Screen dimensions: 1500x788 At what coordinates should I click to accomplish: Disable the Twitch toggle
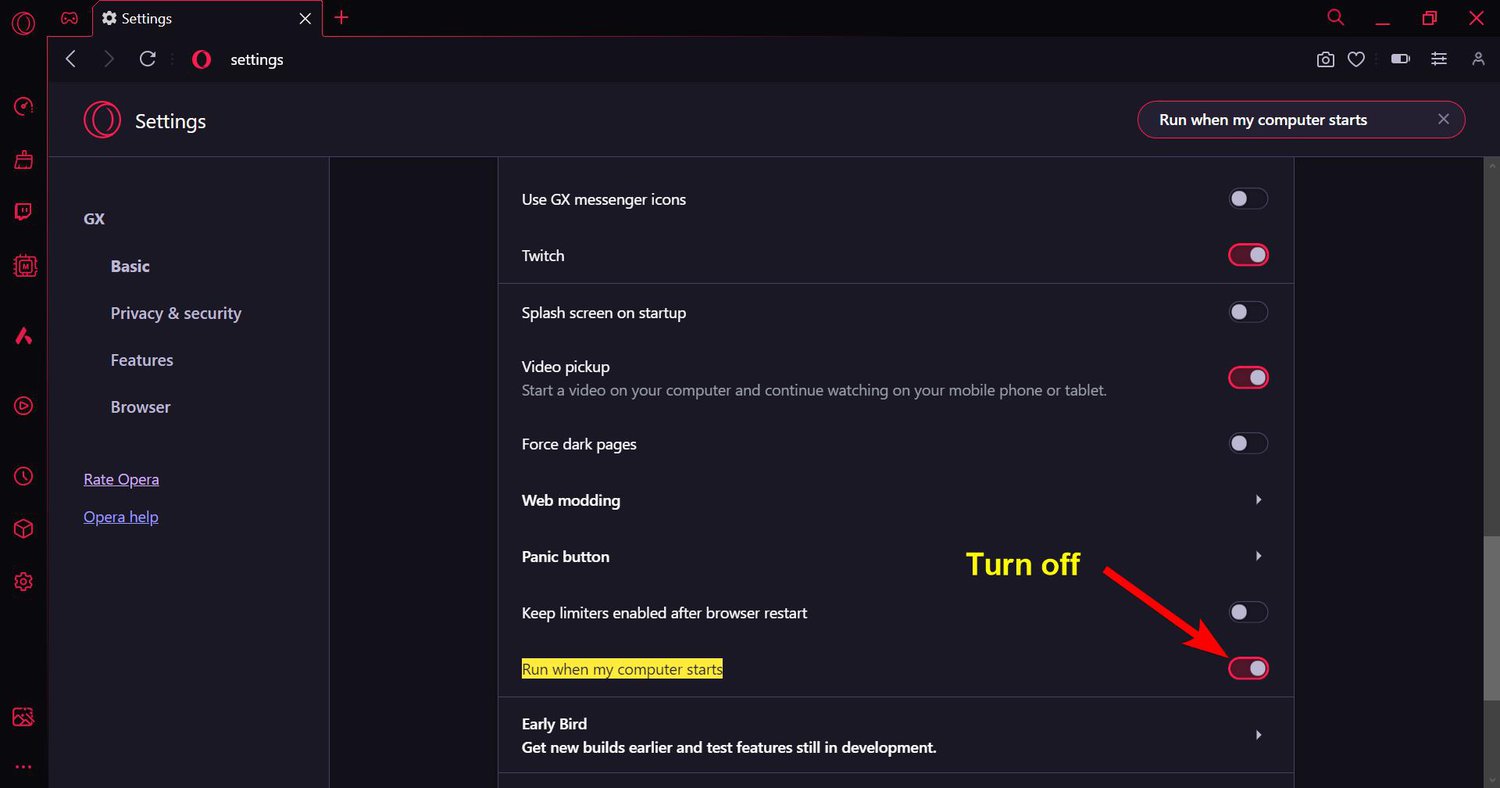1248,255
